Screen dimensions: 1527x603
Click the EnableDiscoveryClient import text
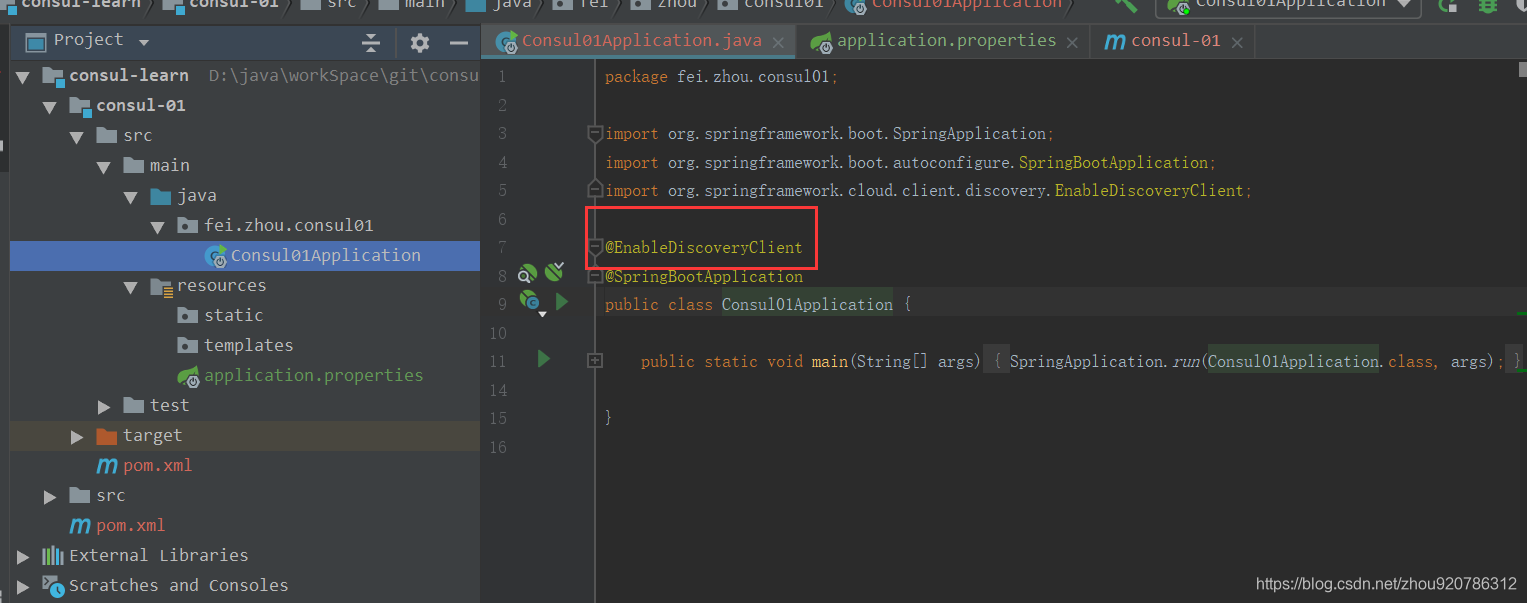[1149, 190]
